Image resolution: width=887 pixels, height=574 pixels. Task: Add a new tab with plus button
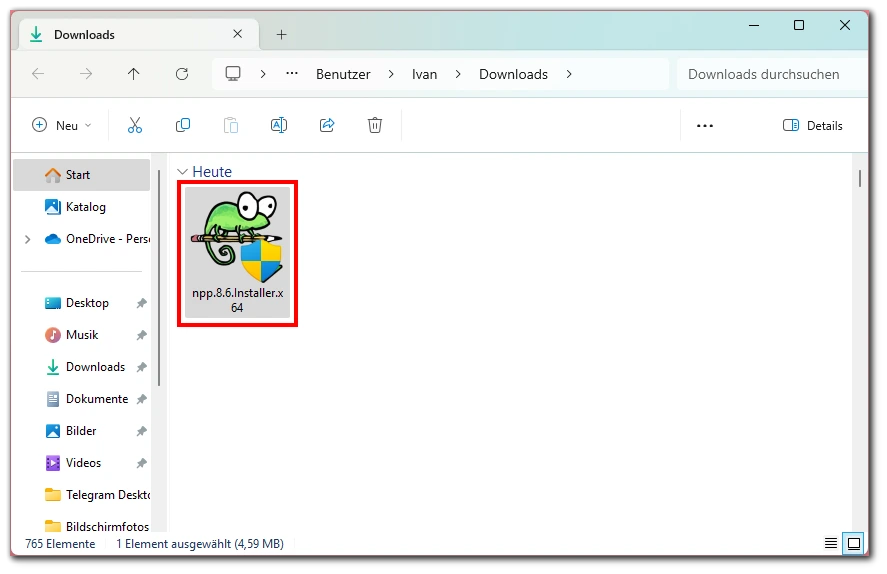tap(281, 34)
